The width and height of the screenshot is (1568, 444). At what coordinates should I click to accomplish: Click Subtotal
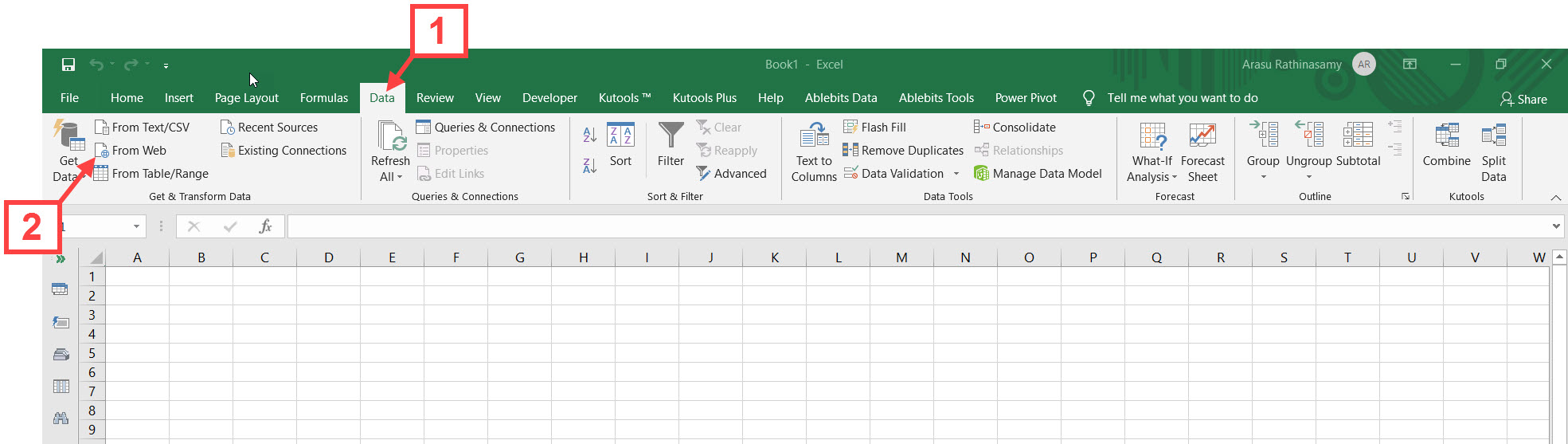1358,145
